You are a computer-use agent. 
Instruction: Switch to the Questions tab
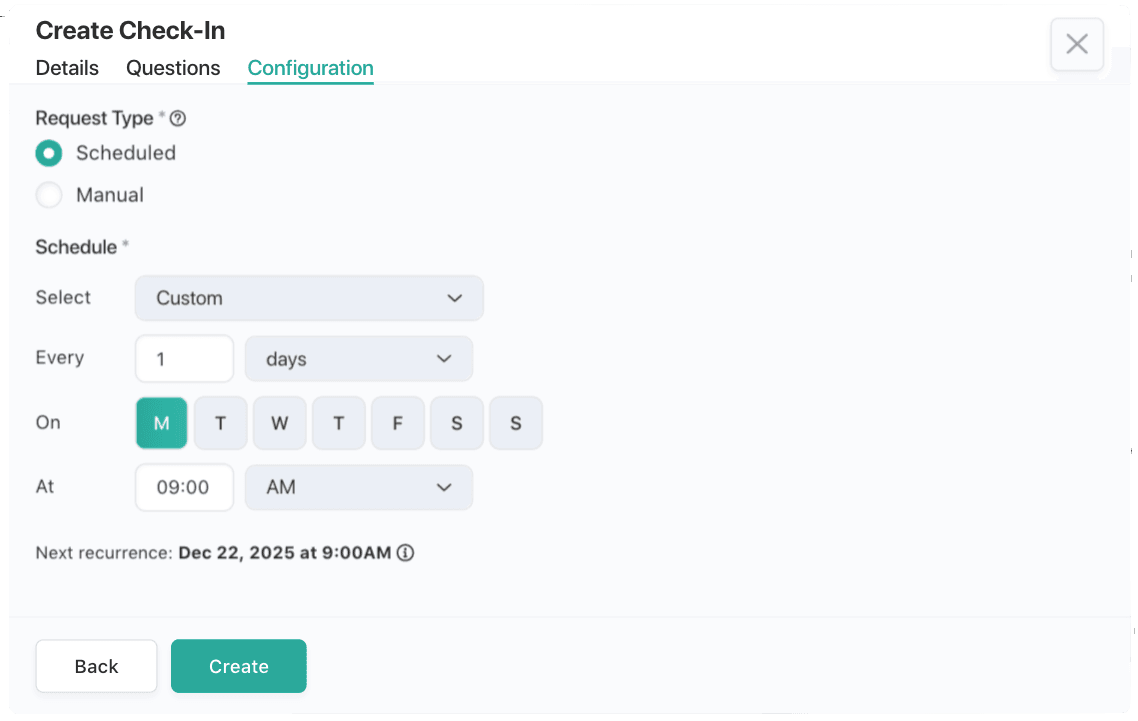pyautogui.click(x=172, y=68)
